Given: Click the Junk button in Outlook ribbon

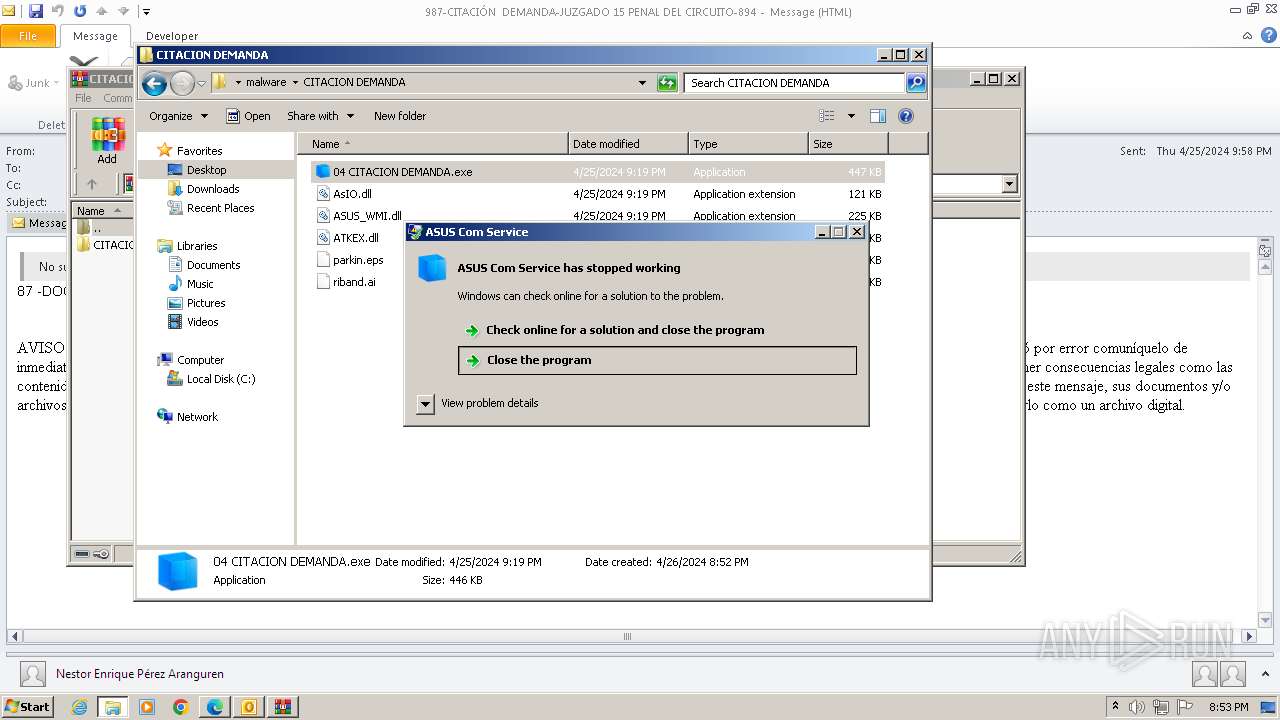Looking at the screenshot, I should tap(35, 83).
